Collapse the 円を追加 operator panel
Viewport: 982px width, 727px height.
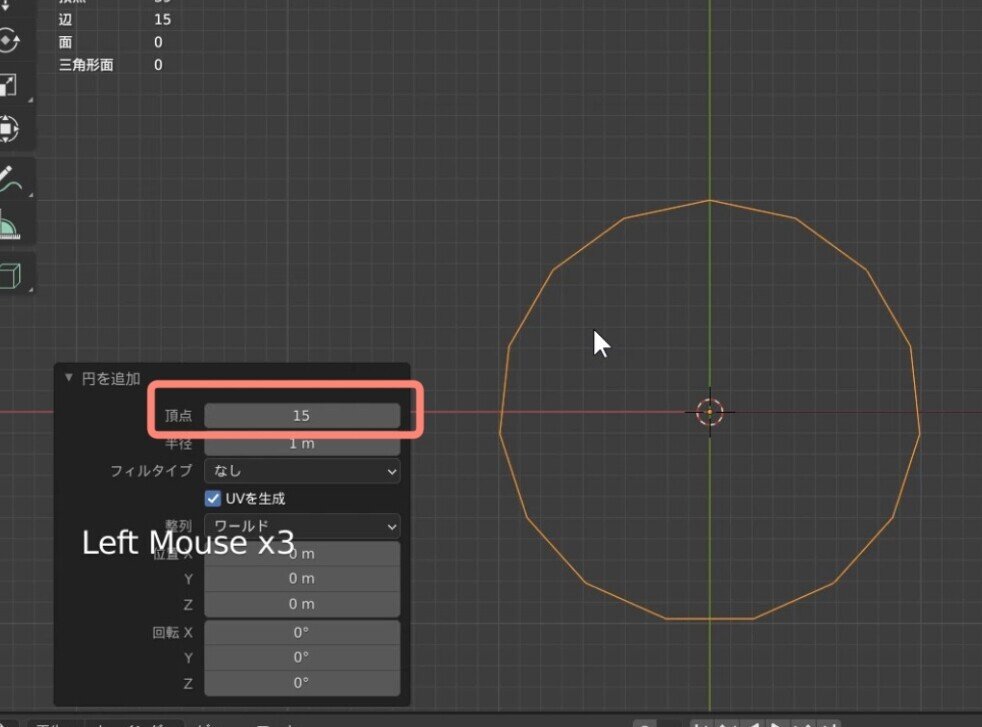68,378
